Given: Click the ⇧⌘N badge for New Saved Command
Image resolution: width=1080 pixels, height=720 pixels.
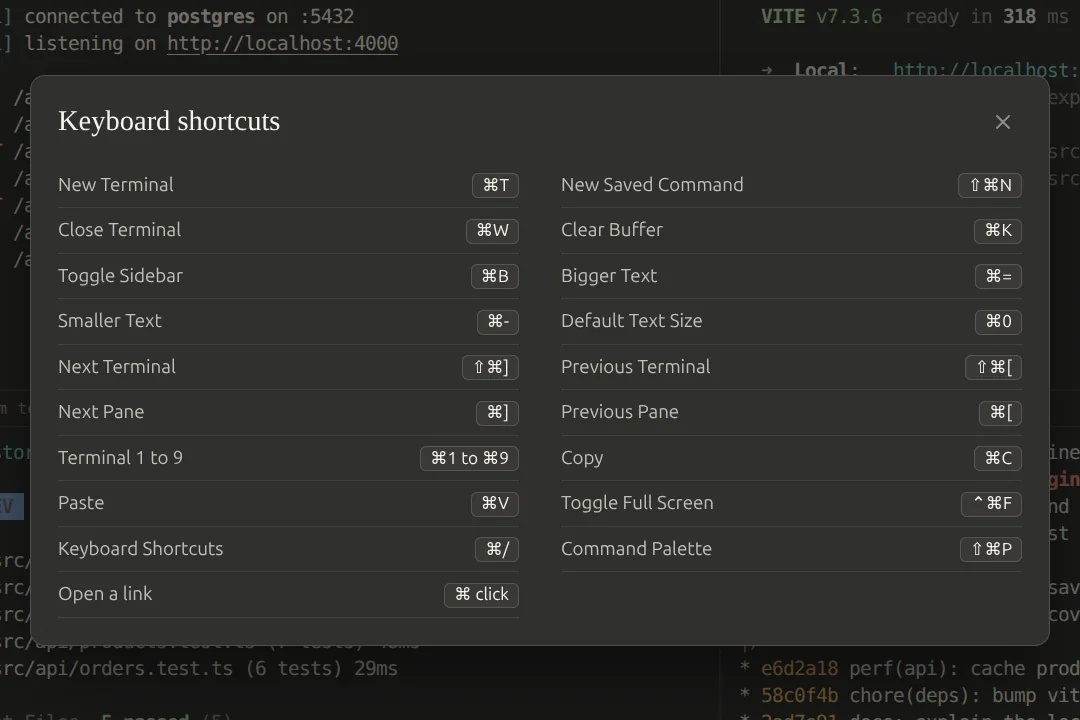Looking at the screenshot, I should (990, 185).
